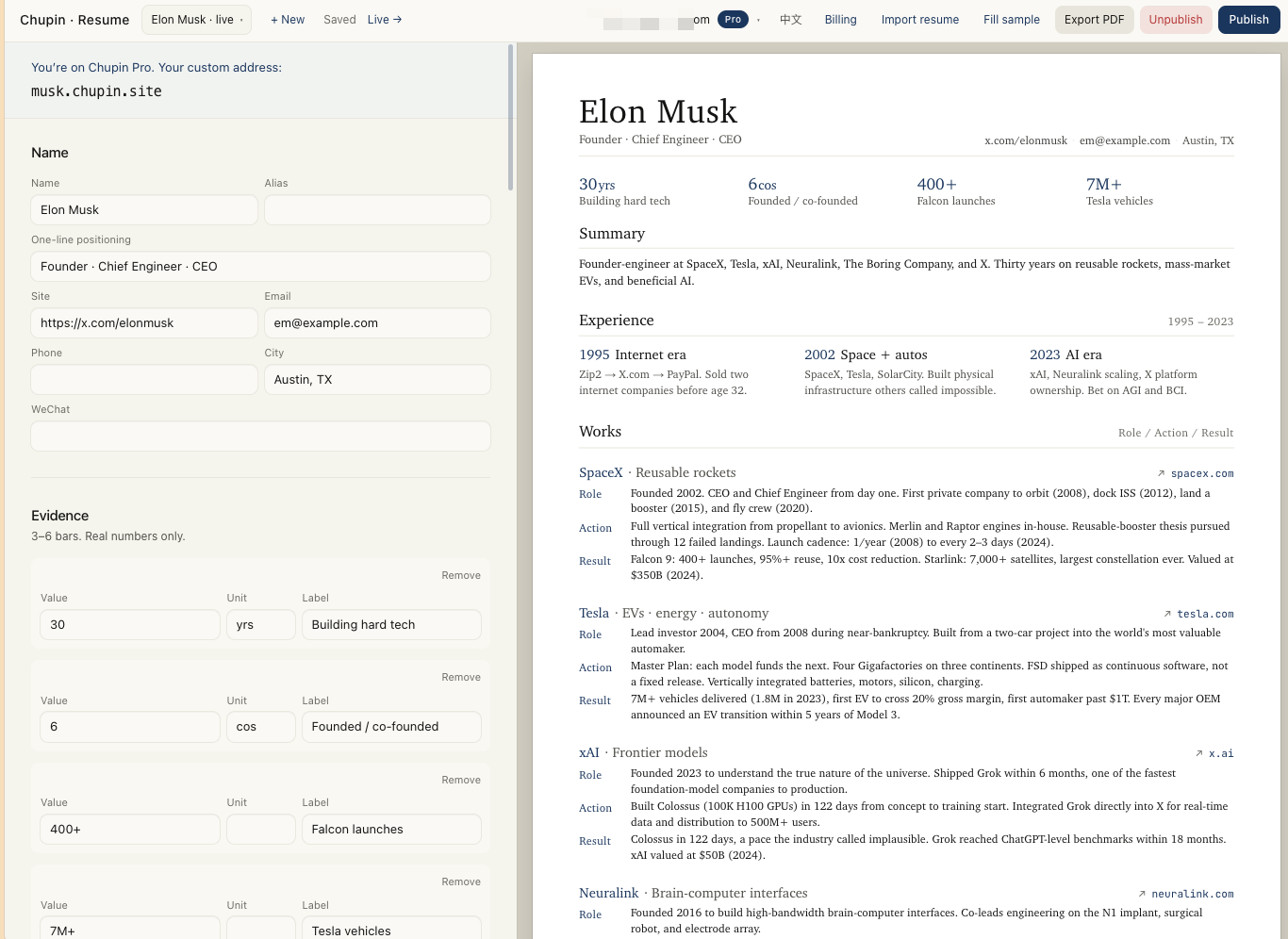This screenshot has width=1288, height=939.
Task: Open the Billing page
Action: (x=840, y=20)
